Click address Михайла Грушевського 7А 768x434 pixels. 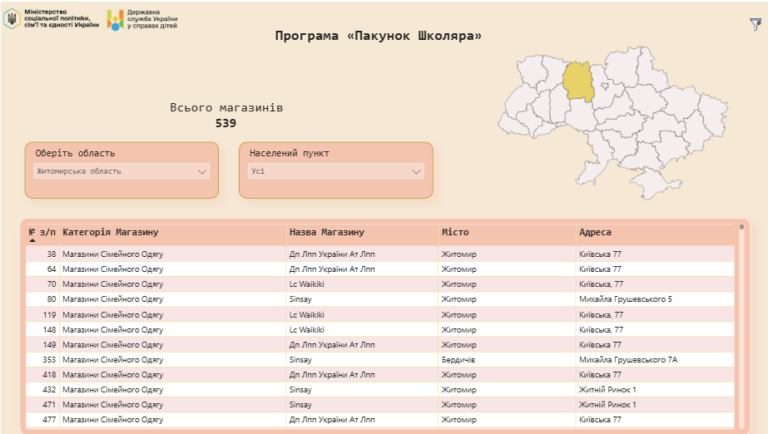click(628, 360)
